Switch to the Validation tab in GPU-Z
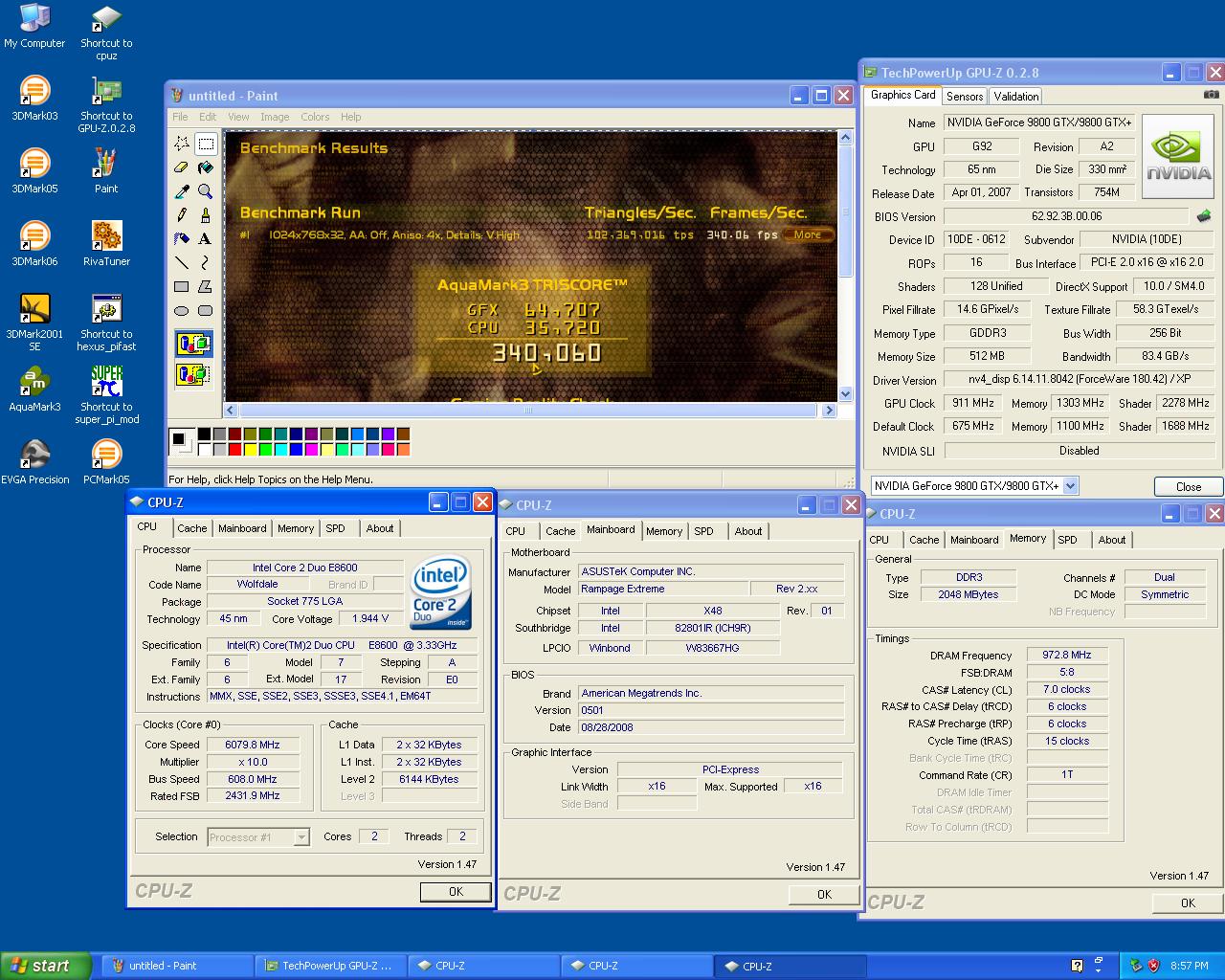The width and height of the screenshot is (1225, 980). (1015, 97)
